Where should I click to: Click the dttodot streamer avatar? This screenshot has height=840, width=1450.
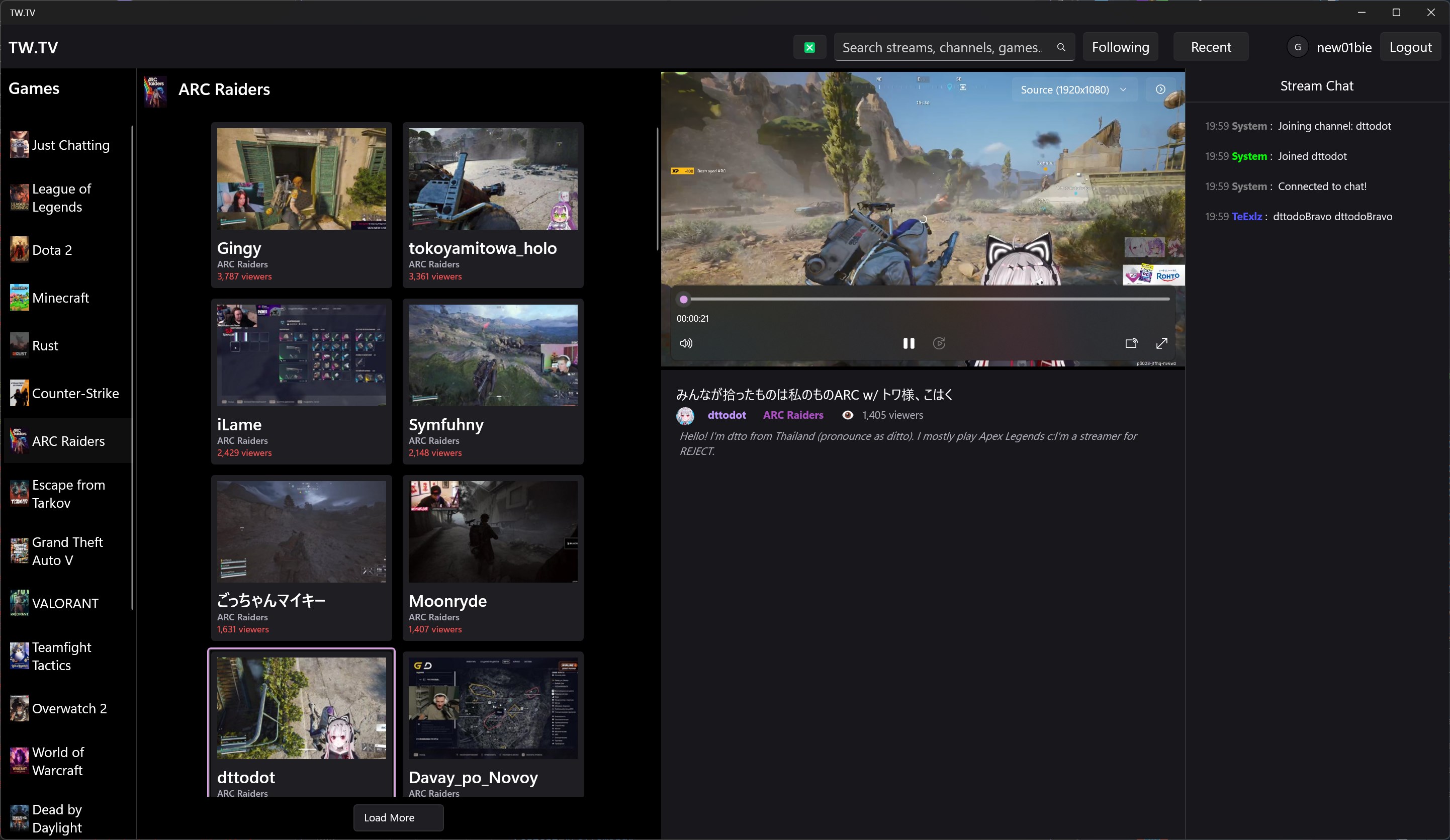(685, 415)
